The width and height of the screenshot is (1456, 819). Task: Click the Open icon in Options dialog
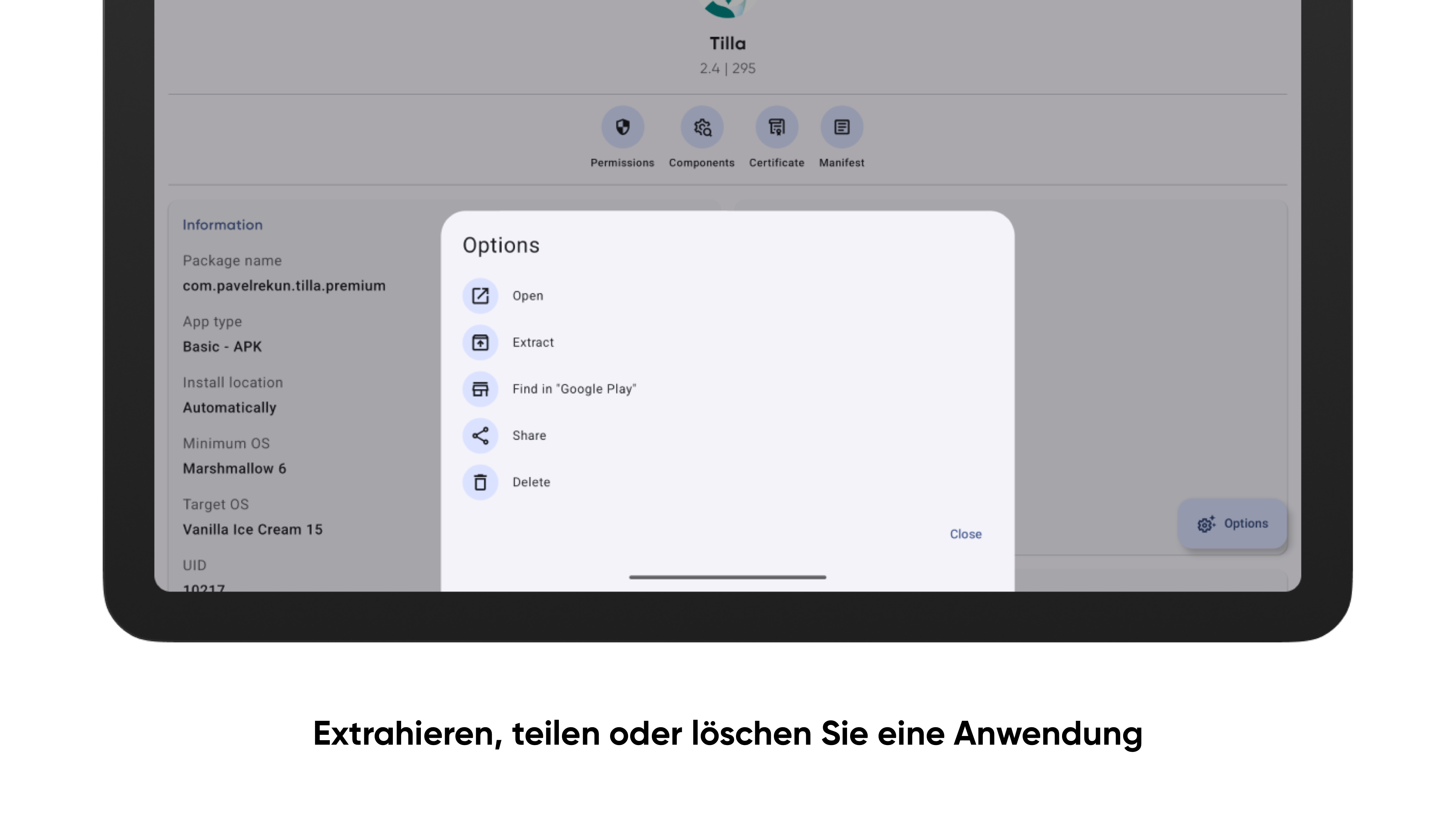pos(480,296)
